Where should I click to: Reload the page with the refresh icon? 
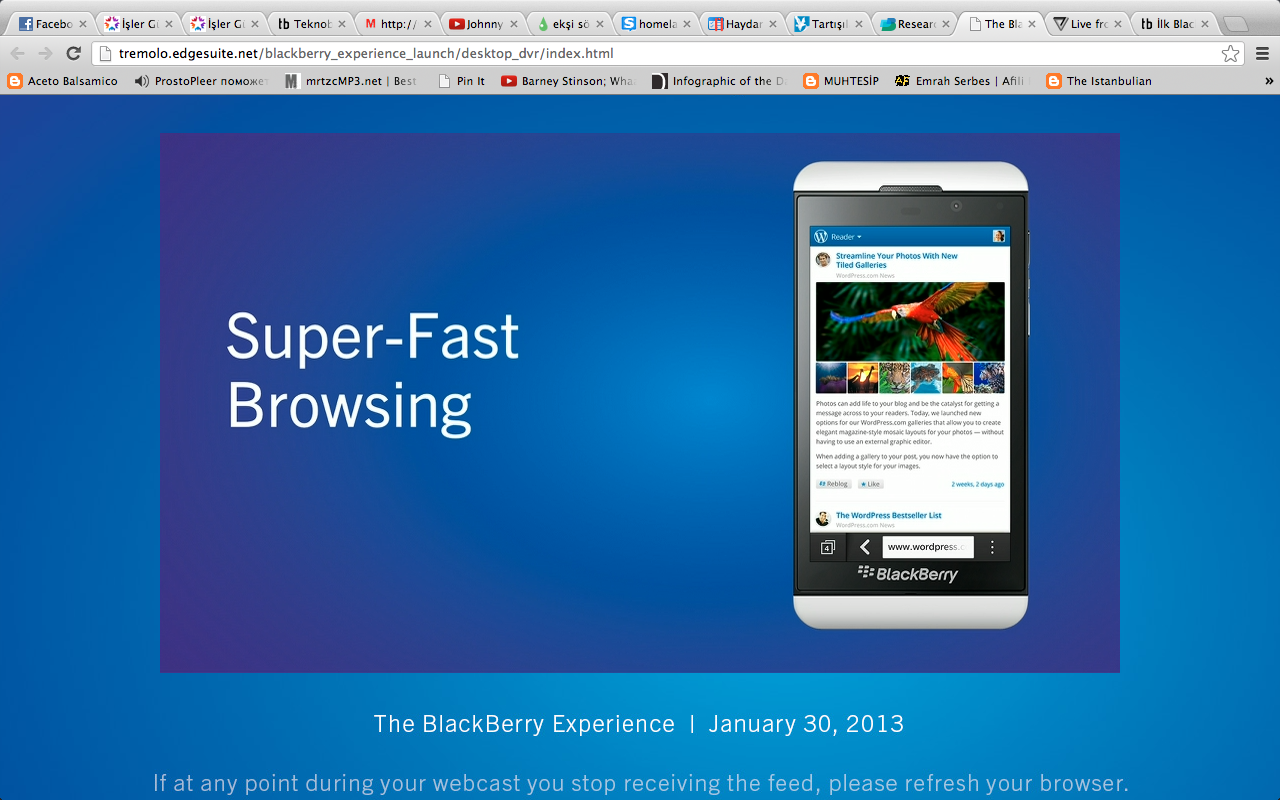pyautogui.click(x=74, y=54)
